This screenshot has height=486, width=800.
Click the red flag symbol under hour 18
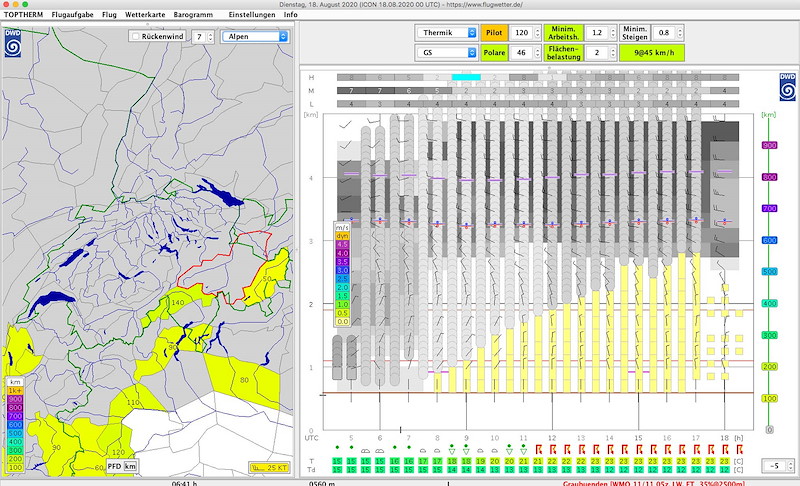tap(725, 449)
